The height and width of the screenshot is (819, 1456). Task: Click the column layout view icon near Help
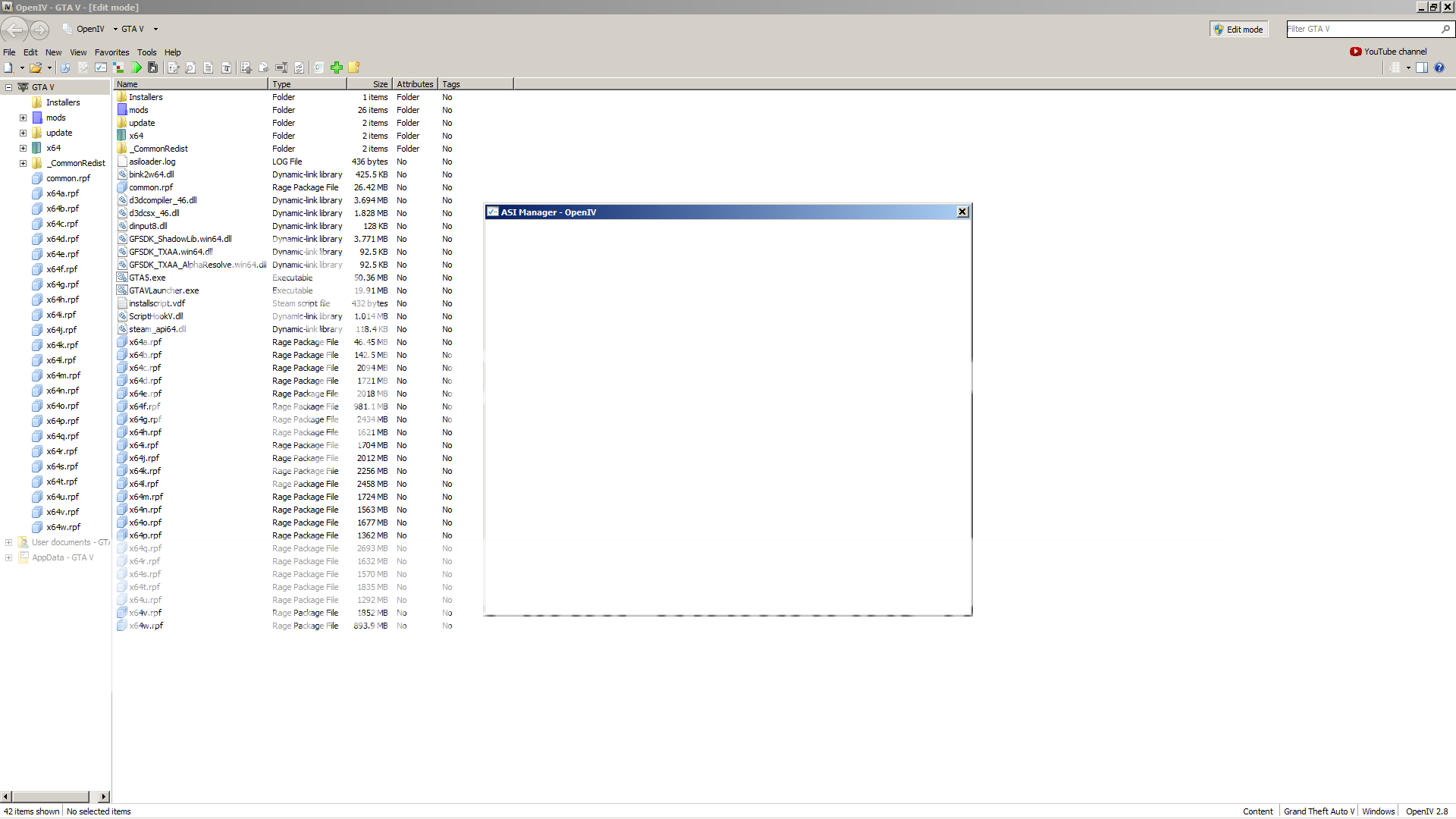tap(1422, 67)
